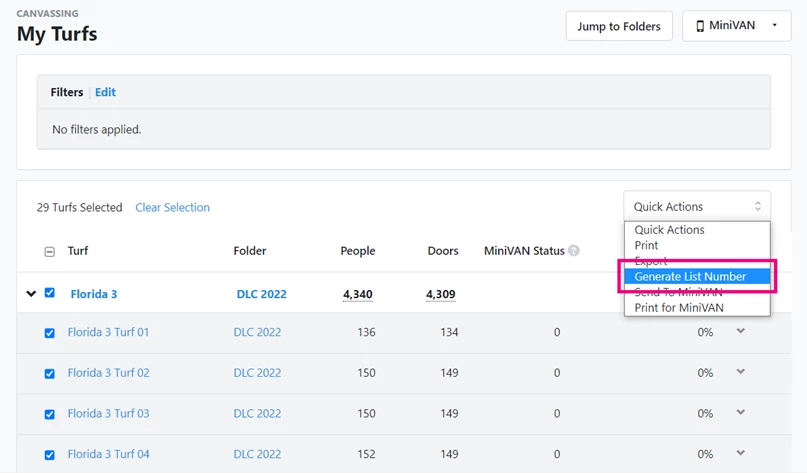Uncheck the Florida 3 parent checkbox
Viewport: 807px width, 473px height.
click(49, 293)
